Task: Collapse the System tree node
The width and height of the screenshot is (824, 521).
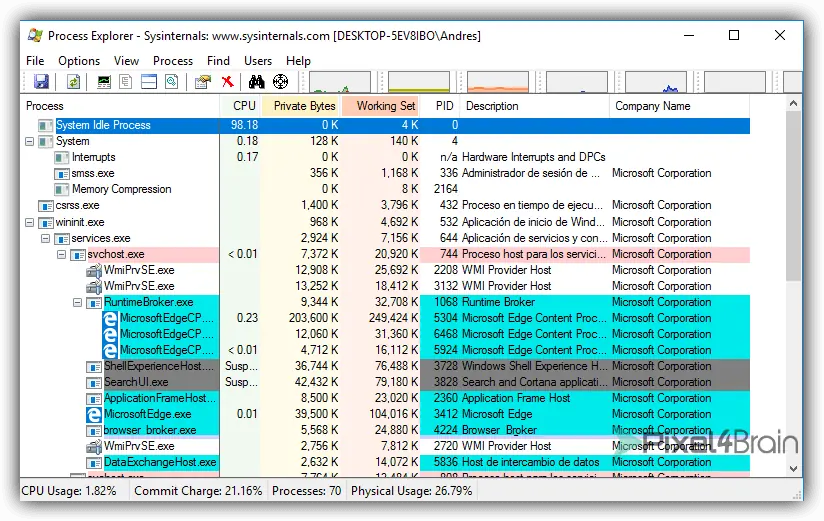Action: [29, 141]
